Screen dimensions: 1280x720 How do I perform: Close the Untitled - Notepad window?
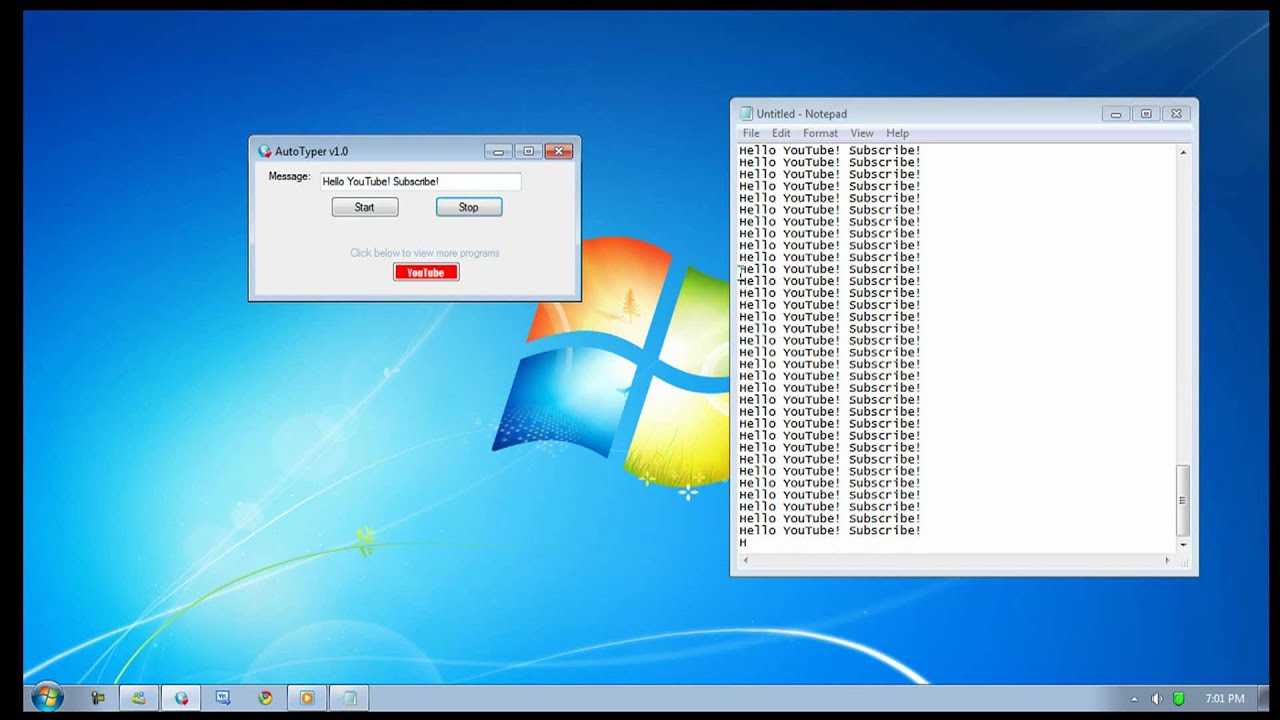tap(1176, 114)
